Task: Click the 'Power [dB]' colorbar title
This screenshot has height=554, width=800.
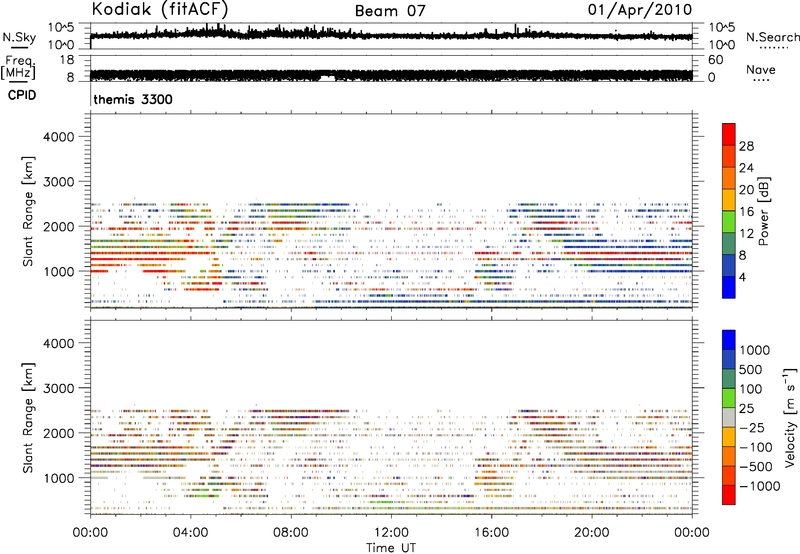Action: click(764, 211)
